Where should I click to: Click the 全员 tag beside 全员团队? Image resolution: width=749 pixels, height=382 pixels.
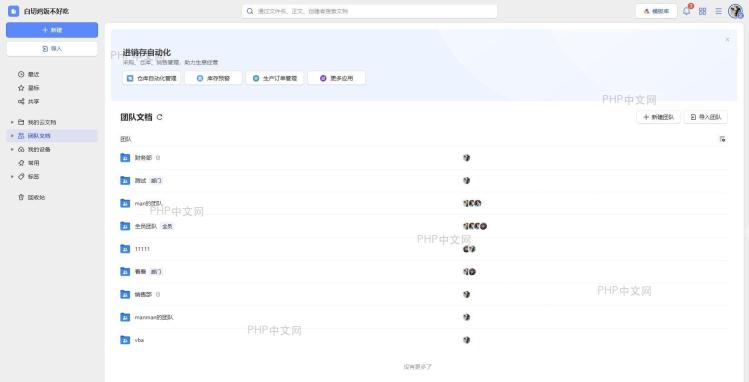(167, 226)
